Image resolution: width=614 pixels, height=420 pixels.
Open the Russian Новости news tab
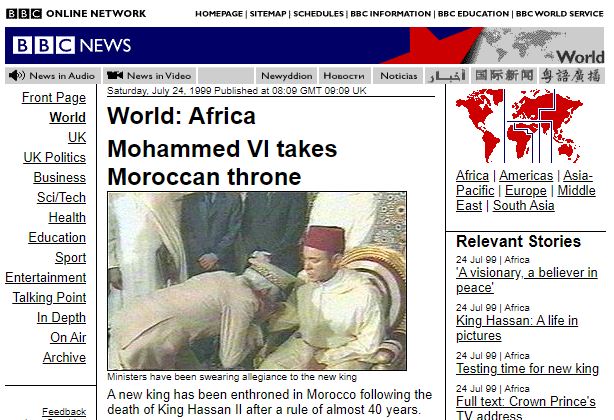point(344,76)
